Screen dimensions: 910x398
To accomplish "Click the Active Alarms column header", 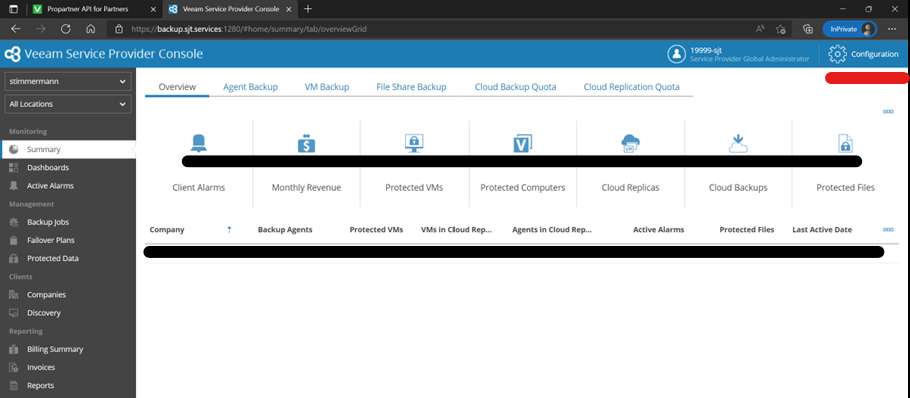I will tap(658, 230).
